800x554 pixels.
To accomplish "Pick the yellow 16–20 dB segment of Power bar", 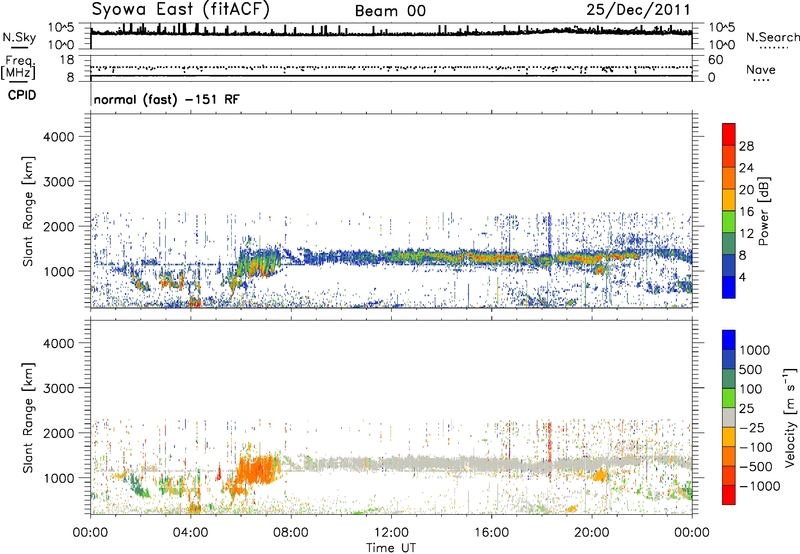I will (x=729, y=200).
